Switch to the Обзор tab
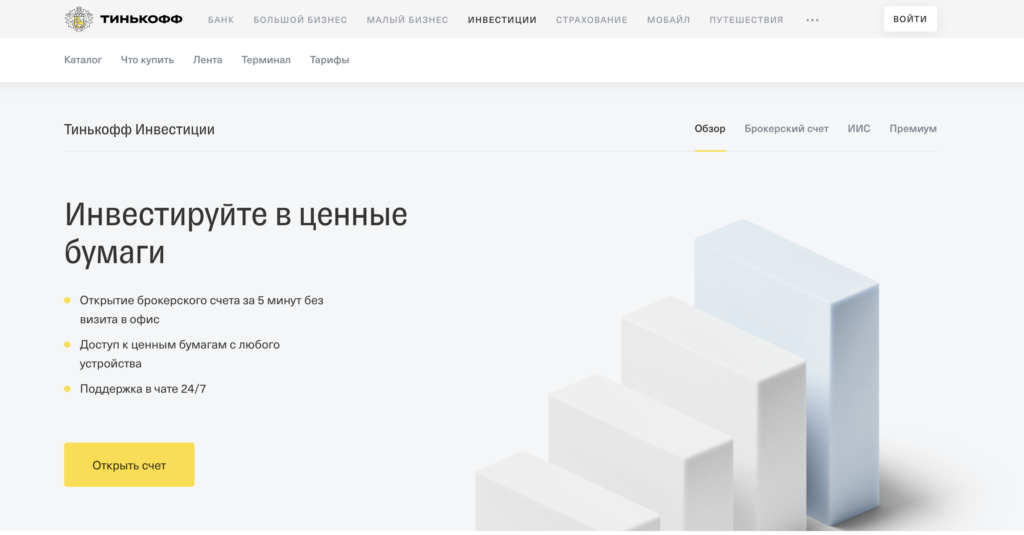This screenshot has height=535, width=1024. point(710,129)
